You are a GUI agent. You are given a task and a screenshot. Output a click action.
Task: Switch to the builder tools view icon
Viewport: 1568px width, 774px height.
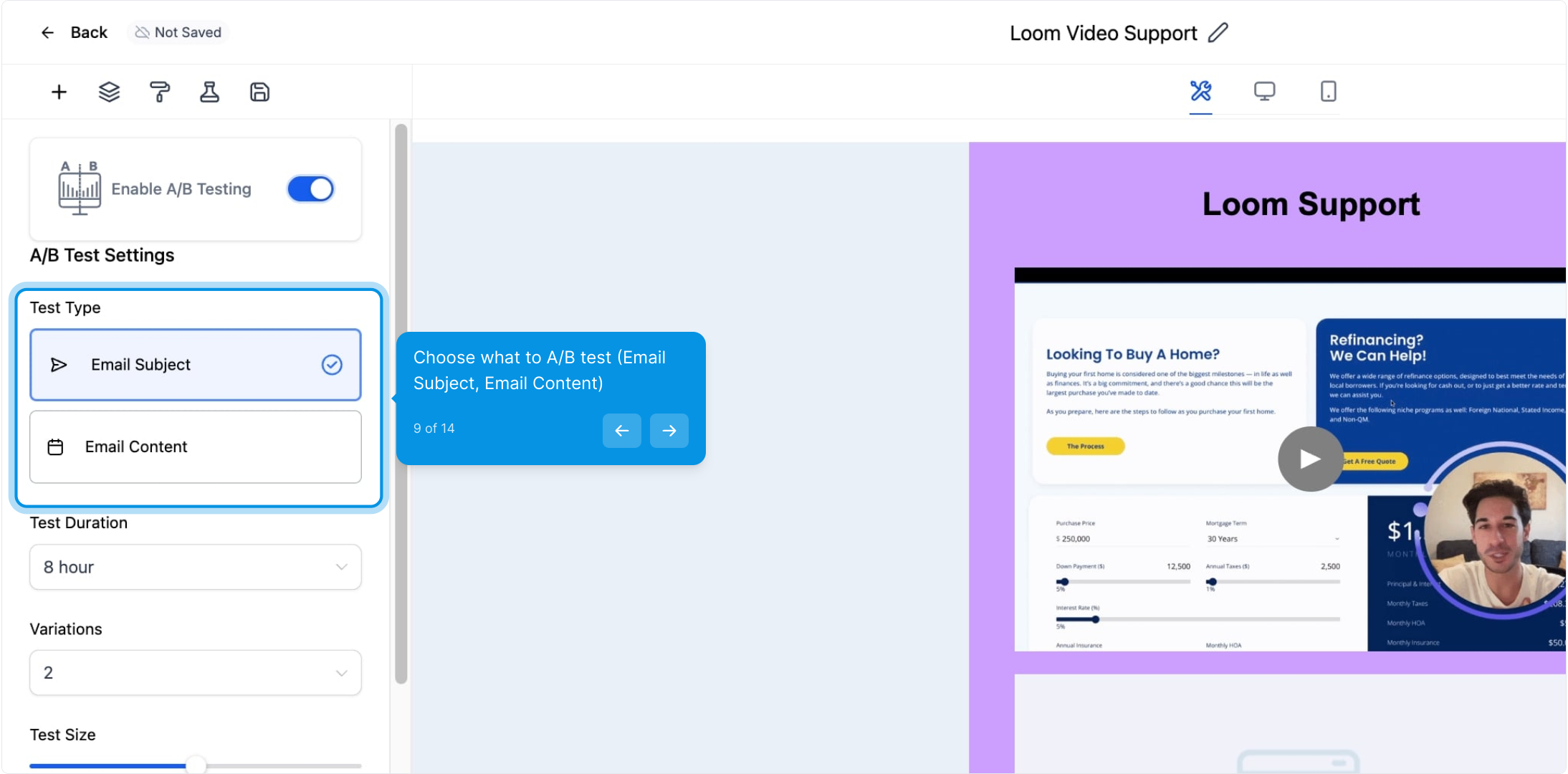tap(1200, 91)
